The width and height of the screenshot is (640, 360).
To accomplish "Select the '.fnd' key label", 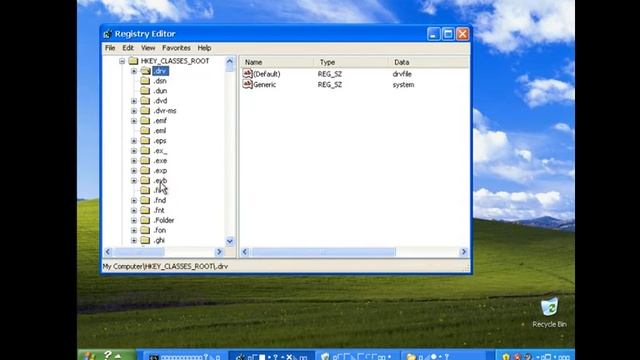I will [x=160, y=200].
